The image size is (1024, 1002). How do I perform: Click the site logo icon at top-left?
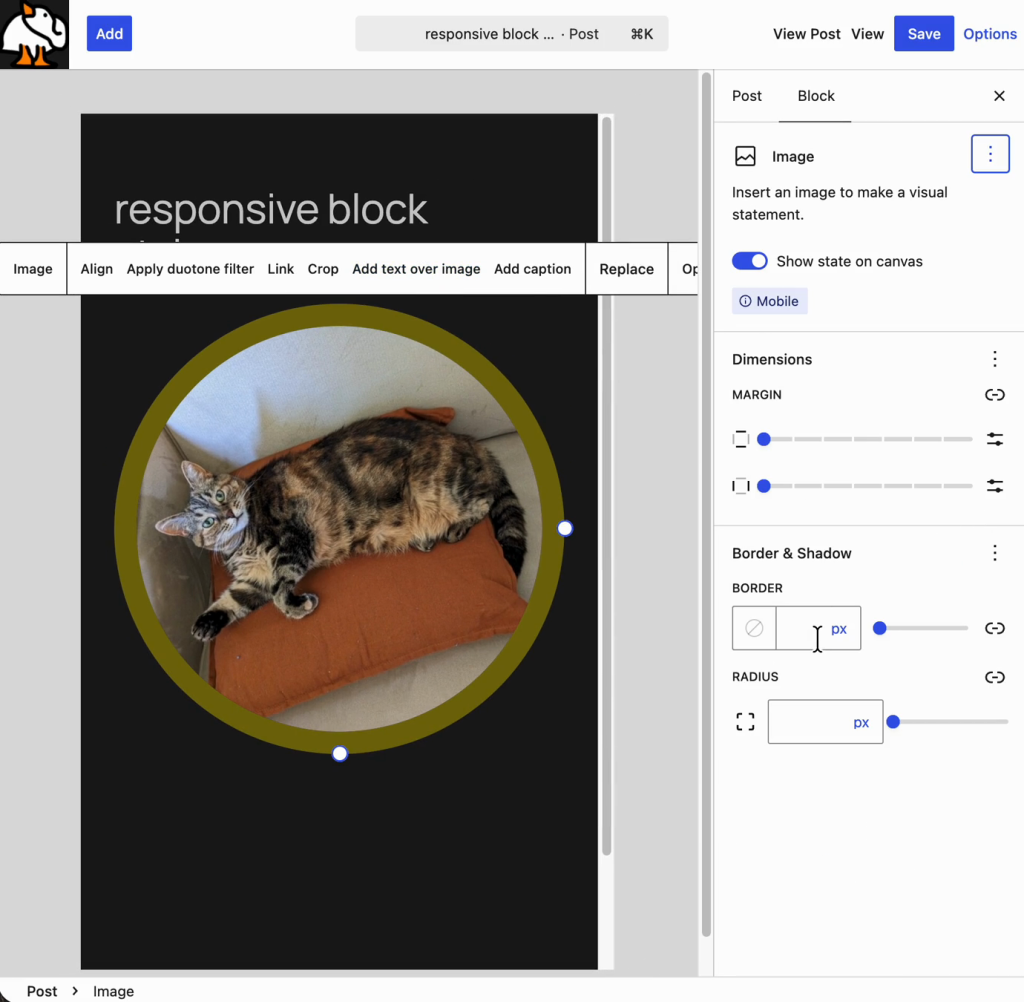(x=34, y=34)
